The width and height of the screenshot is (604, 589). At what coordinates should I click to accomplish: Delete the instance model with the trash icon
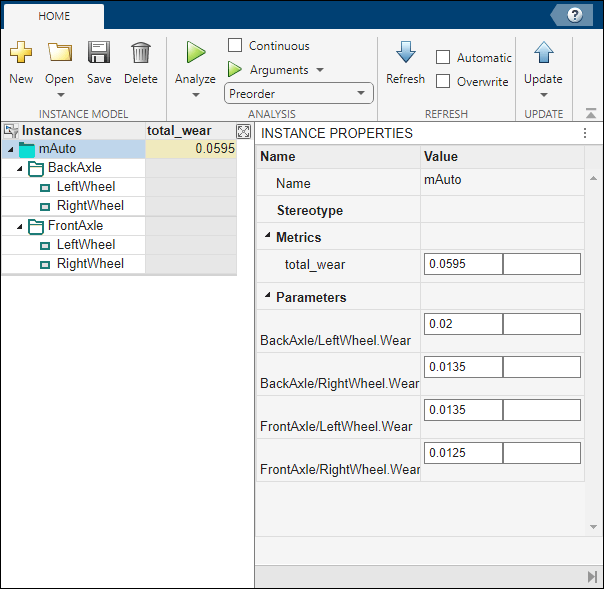coord(141,52)
